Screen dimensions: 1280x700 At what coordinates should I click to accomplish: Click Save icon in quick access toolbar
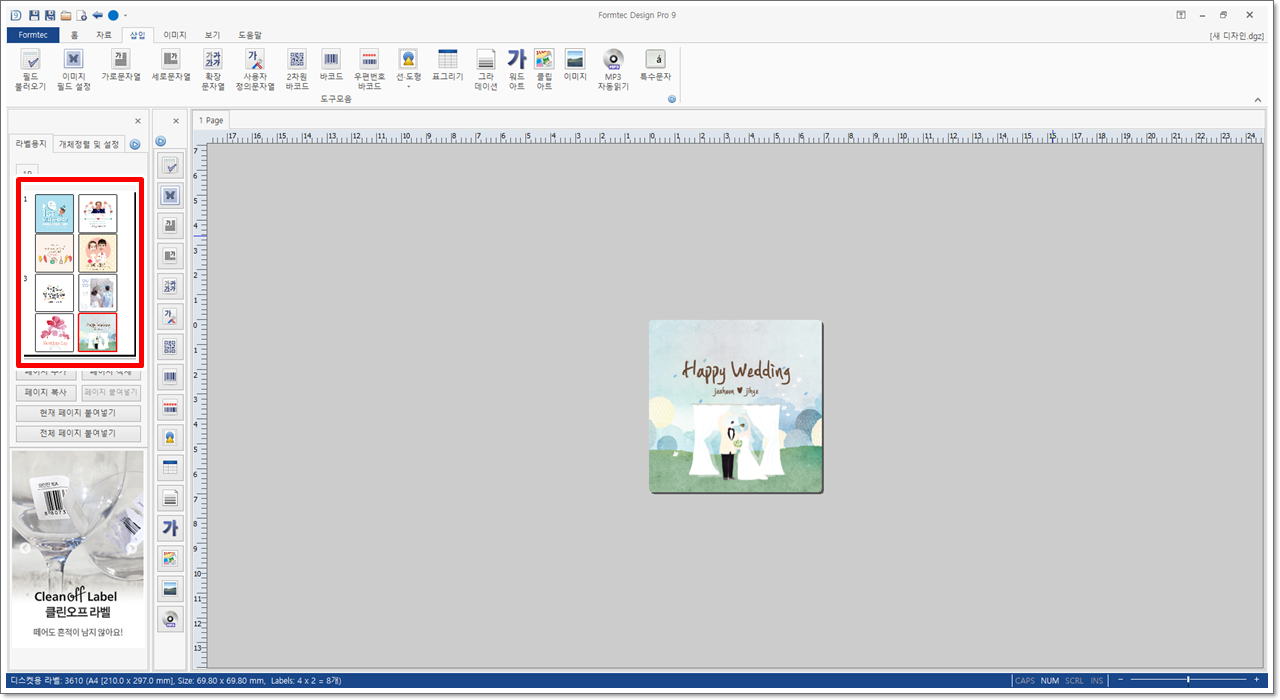coord(34,15)
